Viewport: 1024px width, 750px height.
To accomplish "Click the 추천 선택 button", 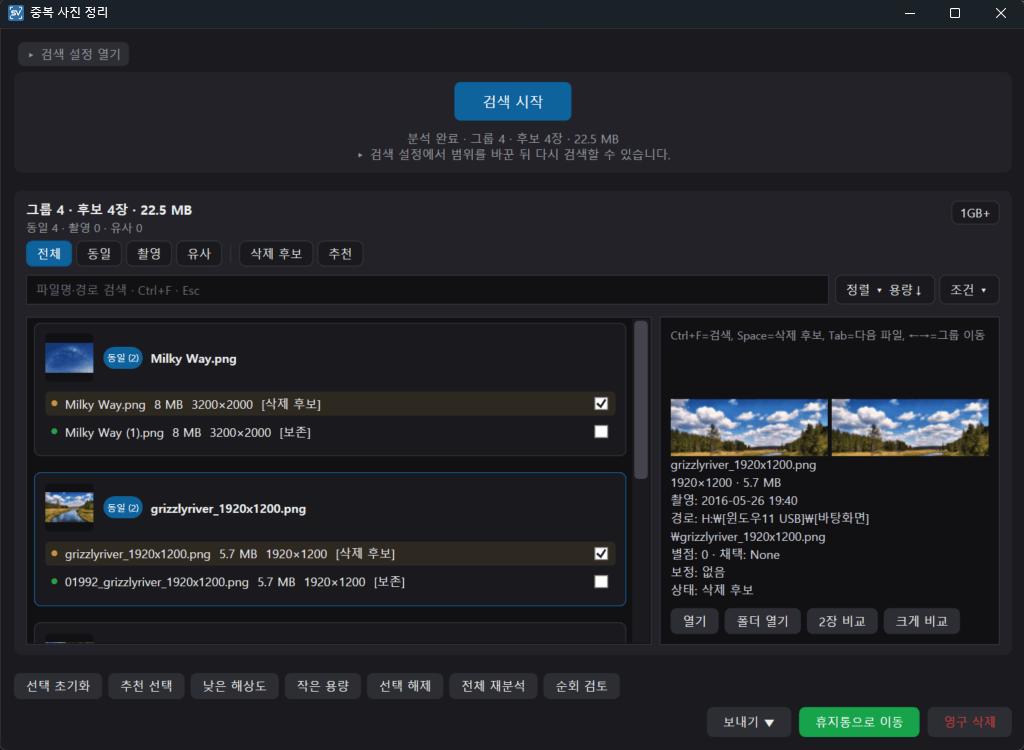I will point(146,686).
